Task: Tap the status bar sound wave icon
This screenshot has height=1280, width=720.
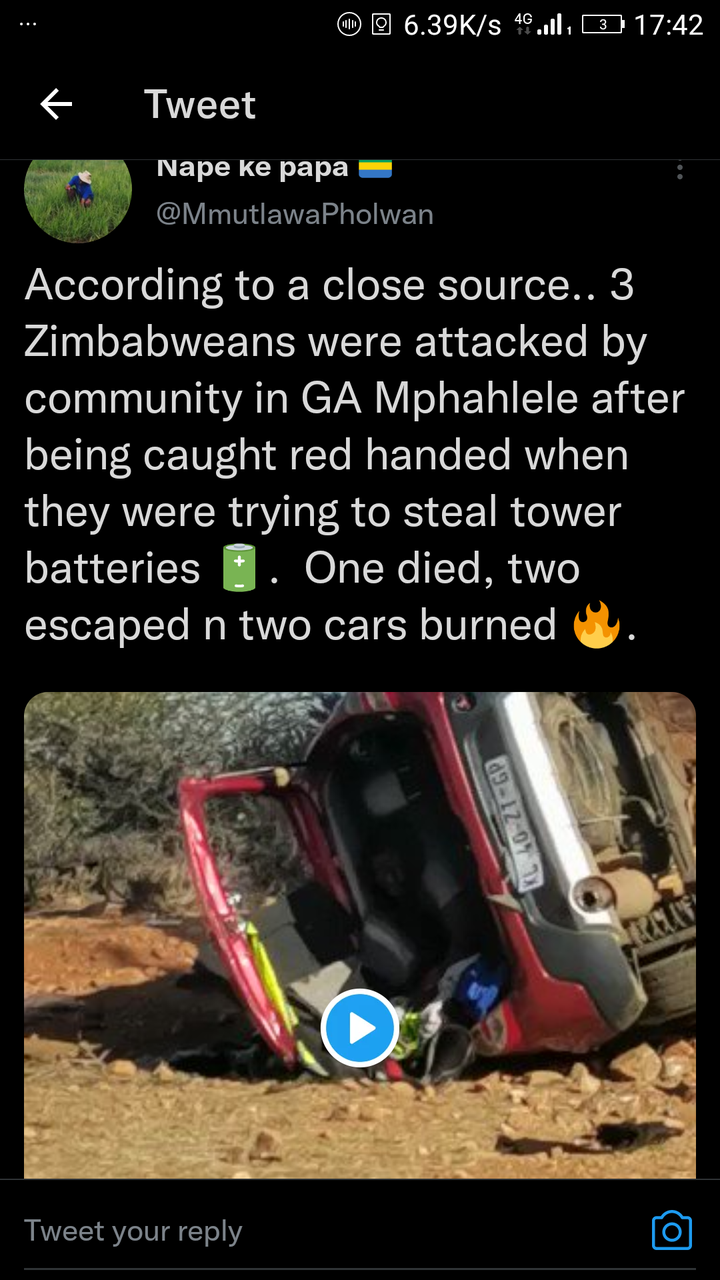Action: point(349,25)
